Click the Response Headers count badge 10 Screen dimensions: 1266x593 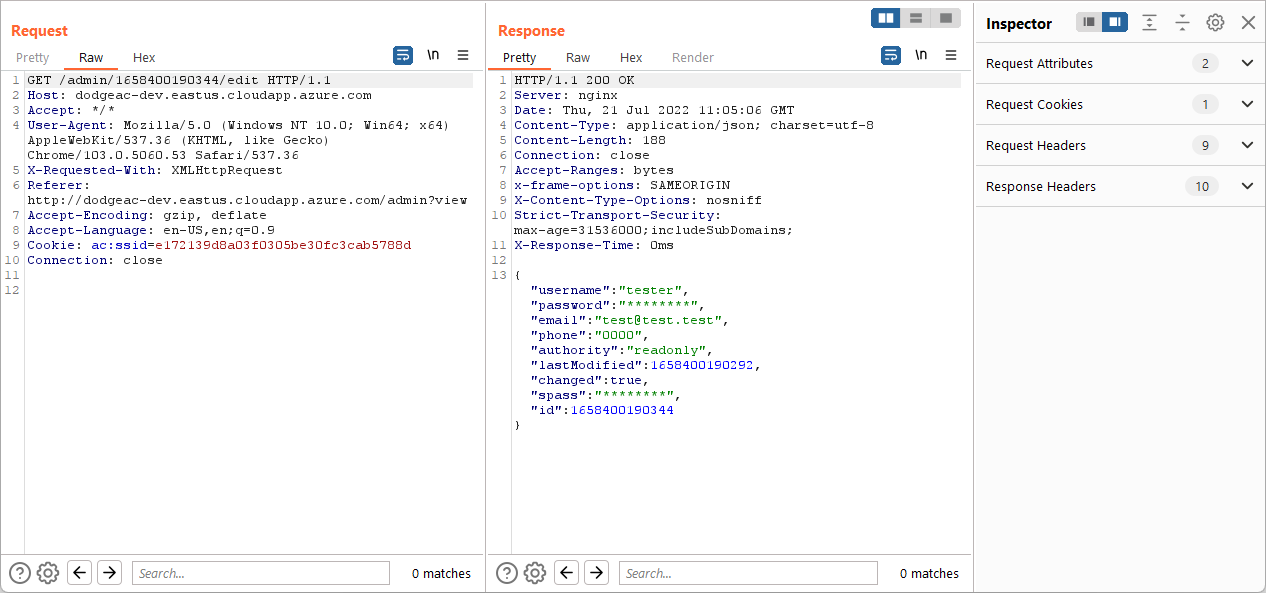1202,186
